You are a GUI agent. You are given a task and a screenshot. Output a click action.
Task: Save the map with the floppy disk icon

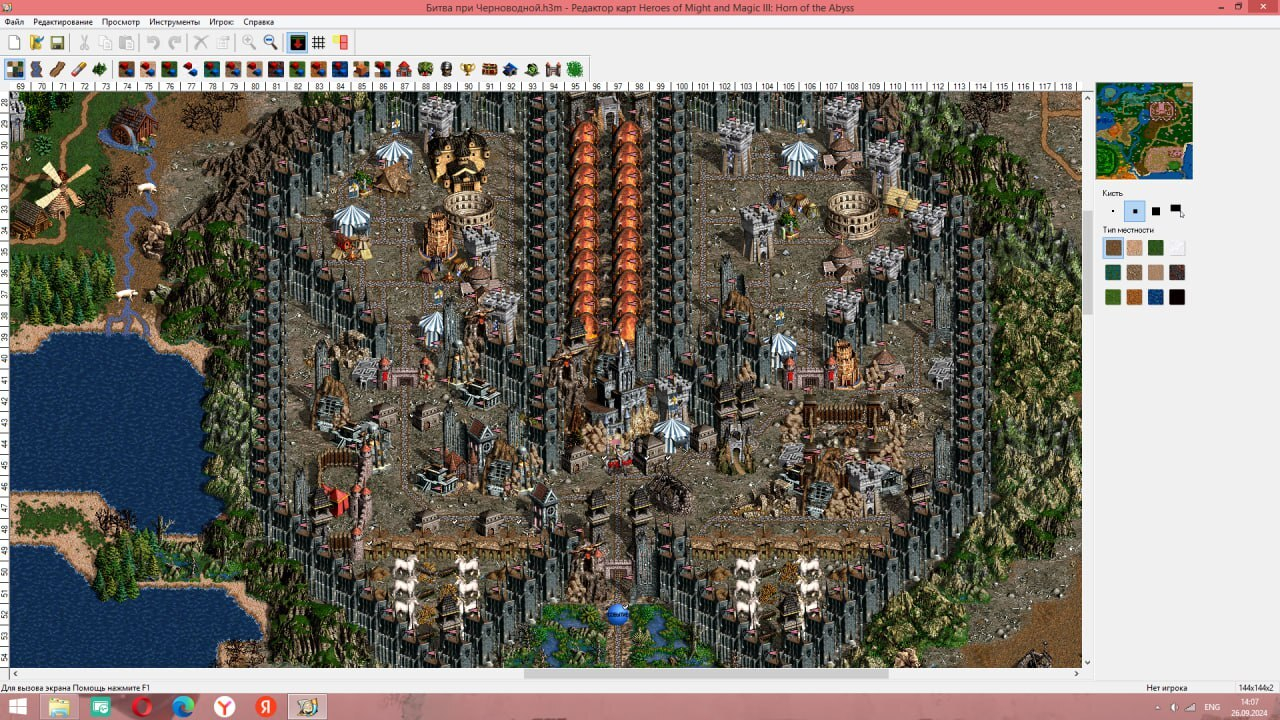[x=57, y=42]
